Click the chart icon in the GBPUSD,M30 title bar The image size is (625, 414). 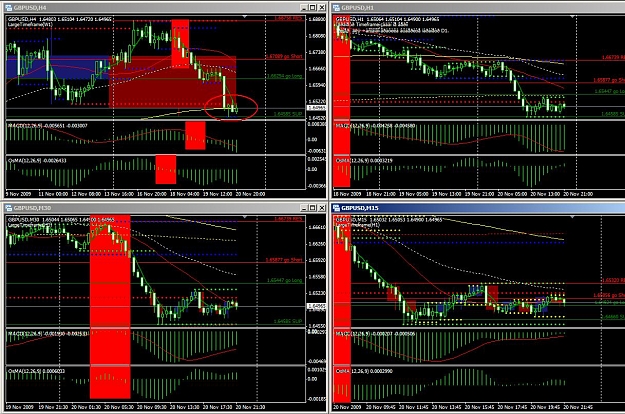pyautogui.click(x=8, y=208)
